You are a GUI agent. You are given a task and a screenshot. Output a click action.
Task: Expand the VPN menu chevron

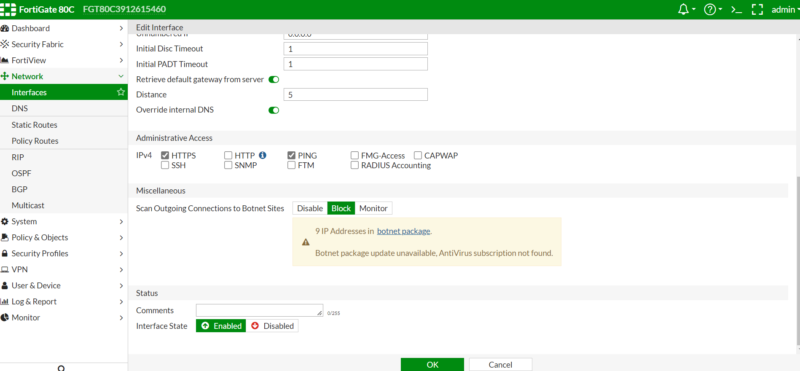pos(121,269)
